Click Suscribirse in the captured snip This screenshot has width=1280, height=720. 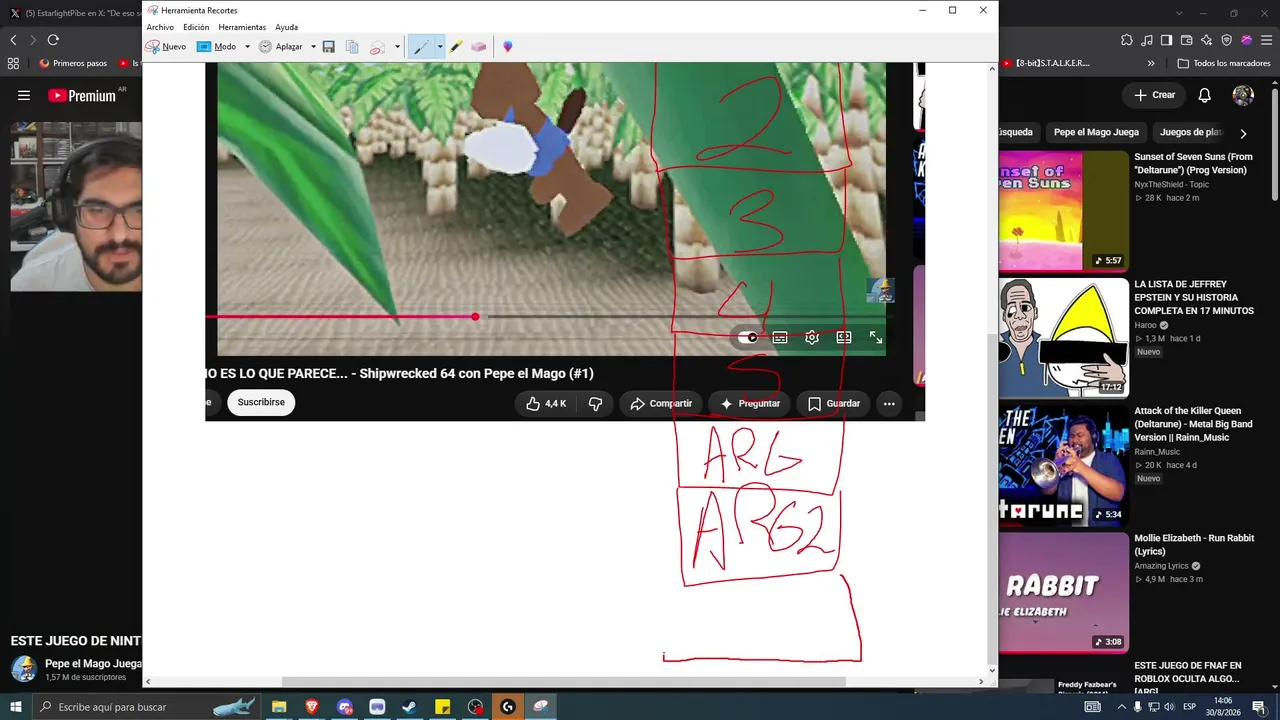click(261, 402)
